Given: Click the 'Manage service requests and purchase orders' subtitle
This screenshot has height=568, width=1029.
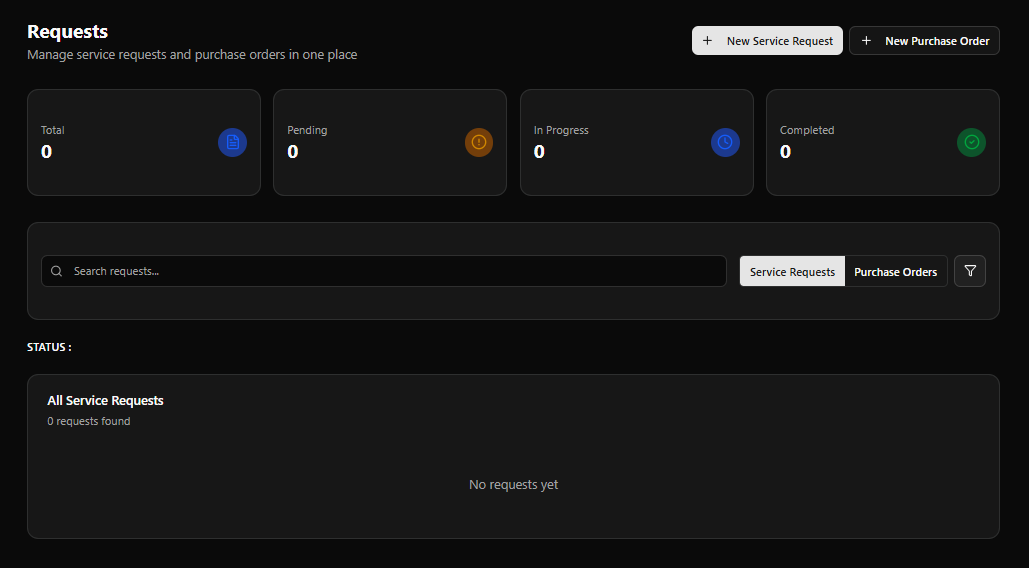Looking at the screenshot, I should click(192, 54).
